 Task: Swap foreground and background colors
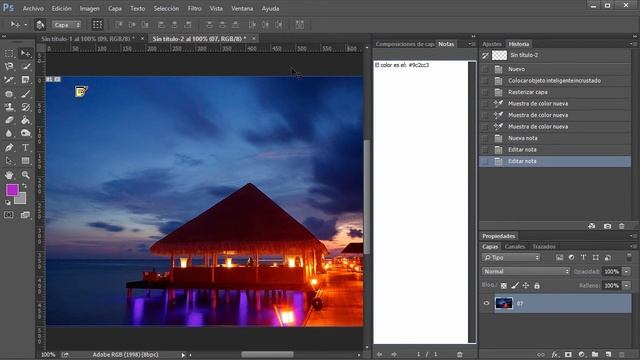coord(24,186)
